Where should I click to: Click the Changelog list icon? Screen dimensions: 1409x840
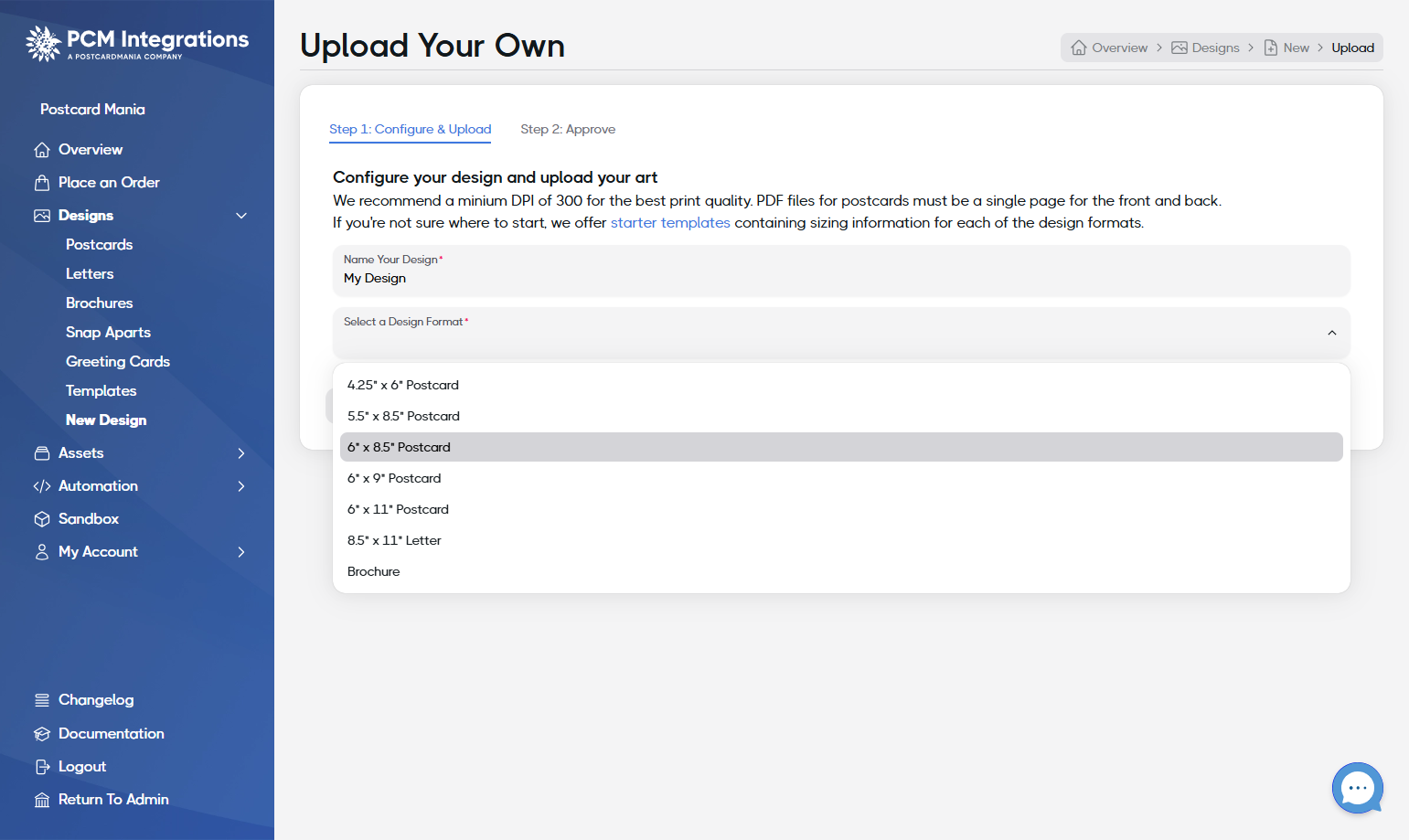[x=42, y=700]
